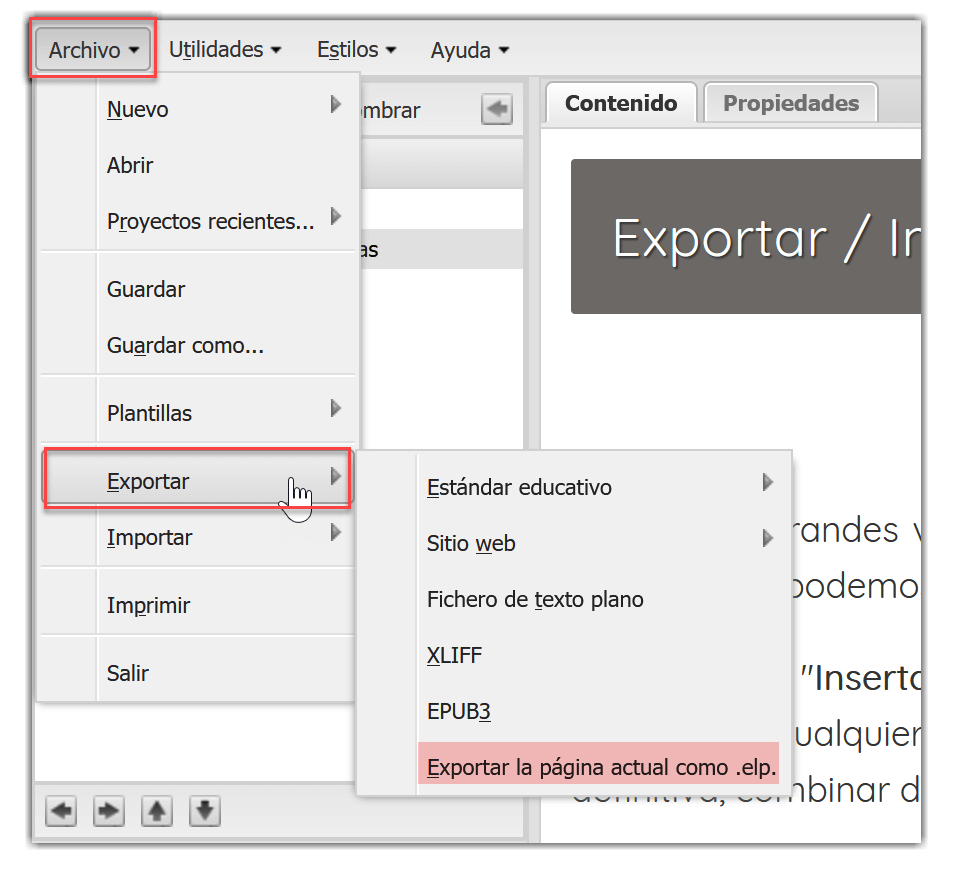Select the Contenido tab
Viewport: 967px width, 880px height.
tap(620, 102)
